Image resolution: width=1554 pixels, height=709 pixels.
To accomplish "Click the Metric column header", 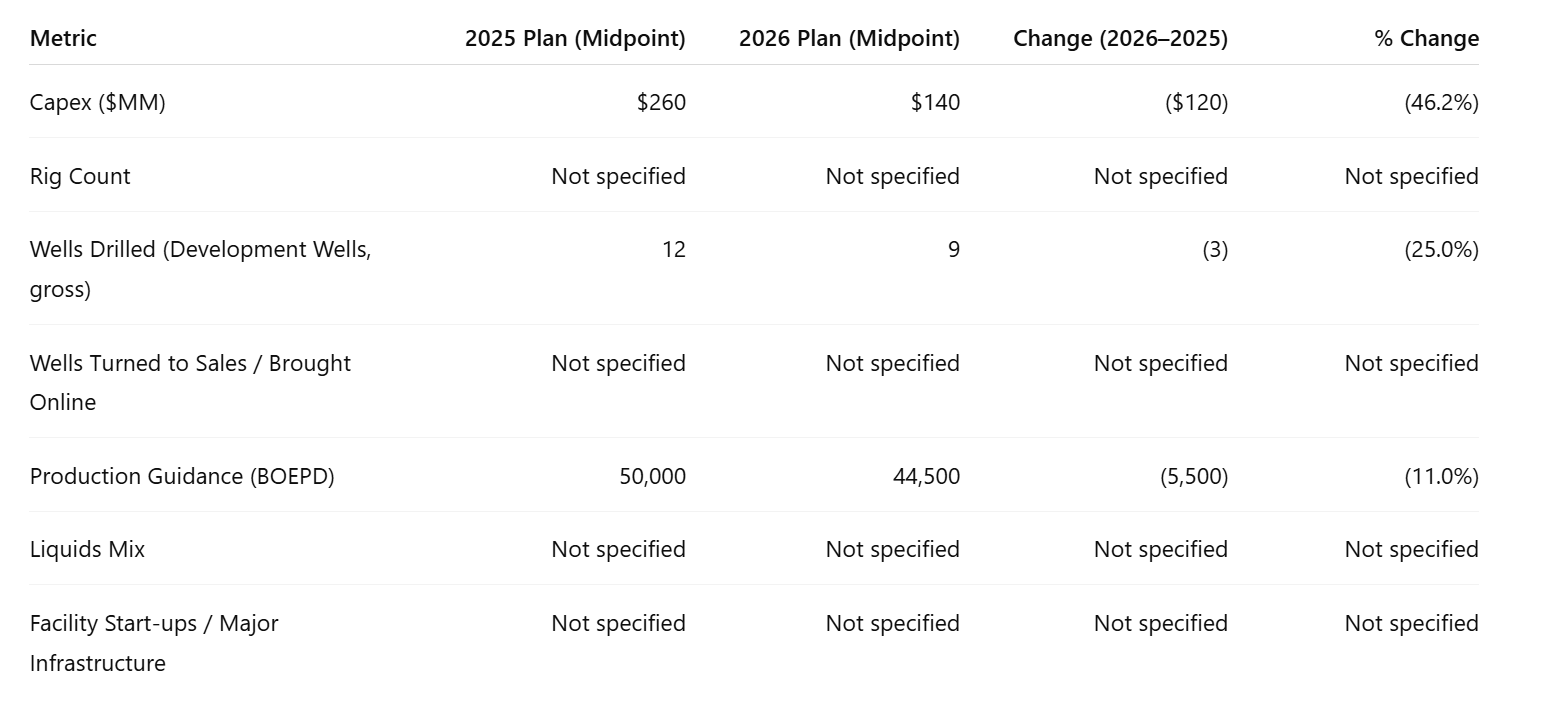I will coord(63,39).
